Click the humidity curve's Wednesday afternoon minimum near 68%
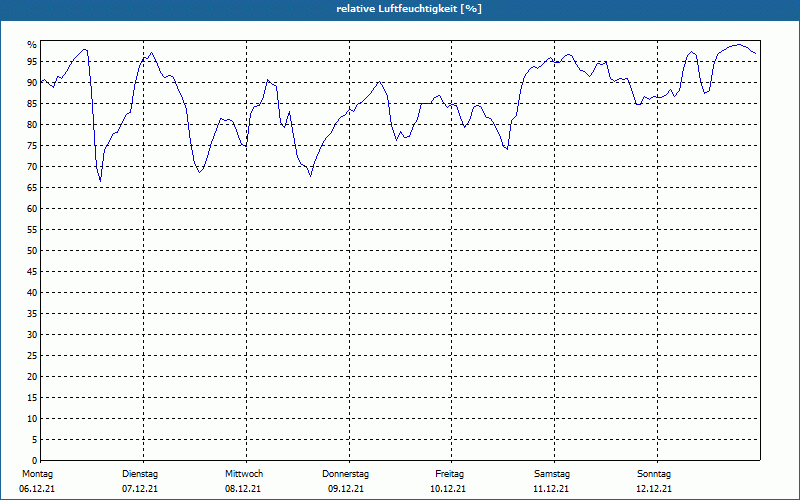The width and height of the screenshot is (800, 500). [310, 176]
